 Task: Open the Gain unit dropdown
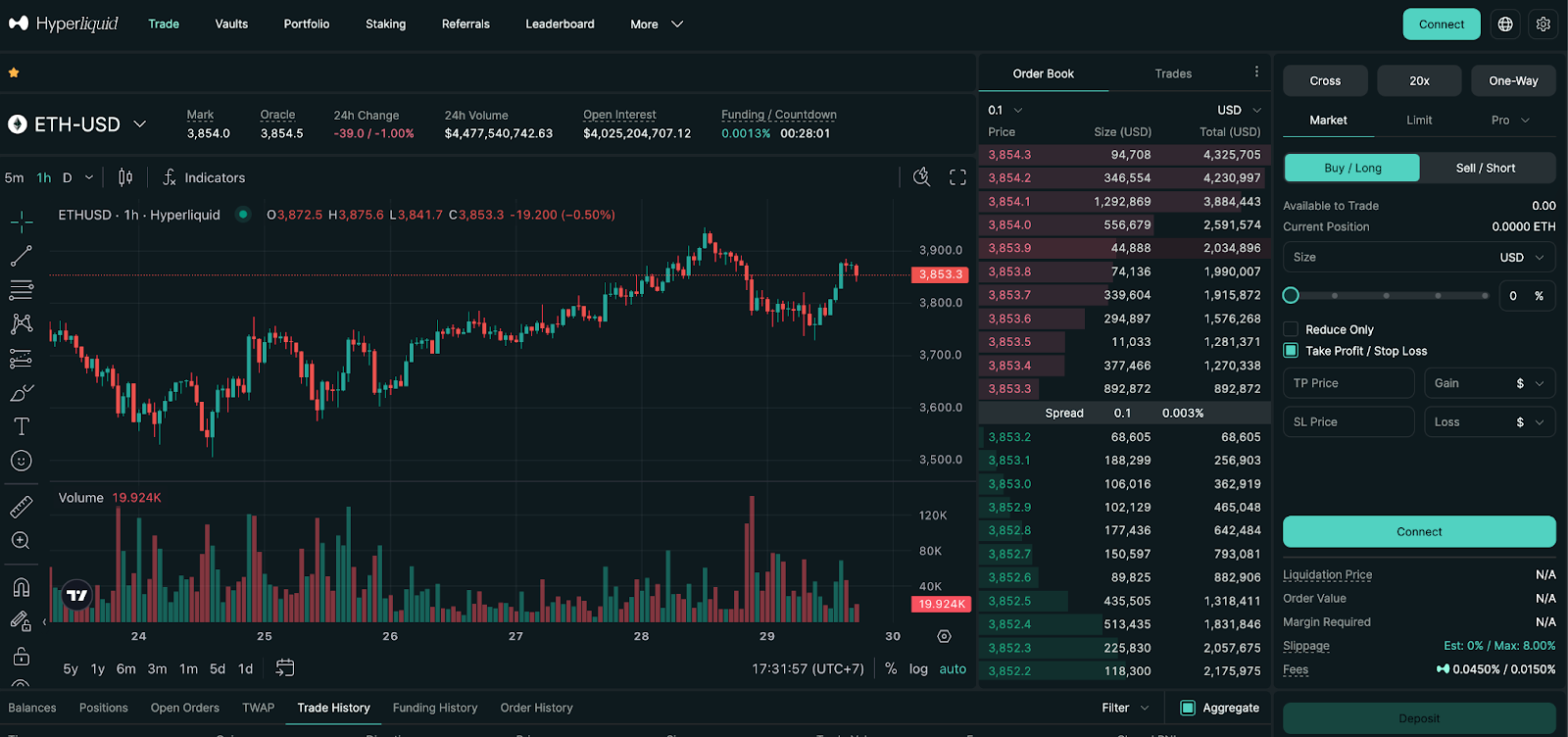[1530, 383]
